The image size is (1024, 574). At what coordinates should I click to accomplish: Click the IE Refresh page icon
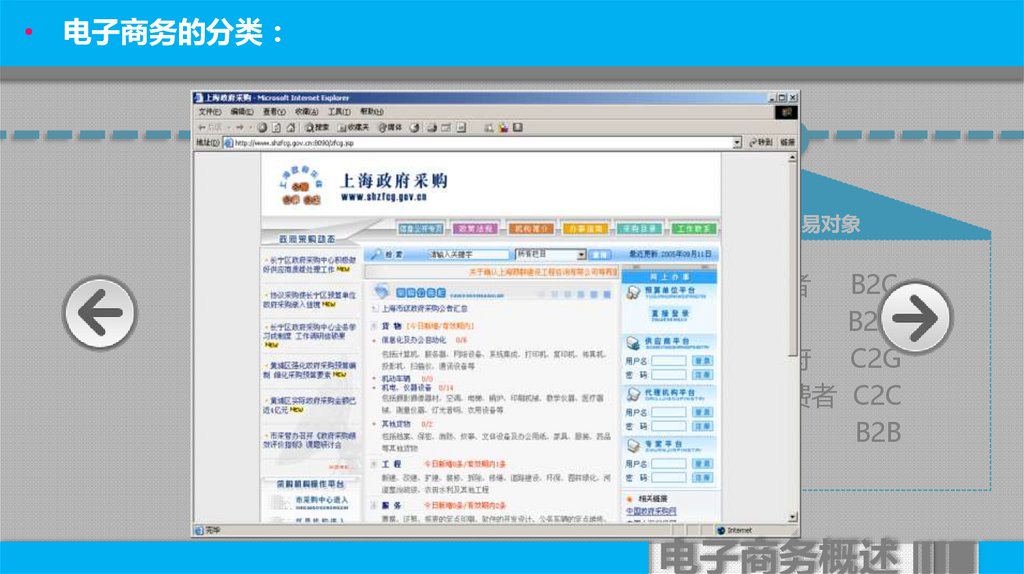pos(276,128)
